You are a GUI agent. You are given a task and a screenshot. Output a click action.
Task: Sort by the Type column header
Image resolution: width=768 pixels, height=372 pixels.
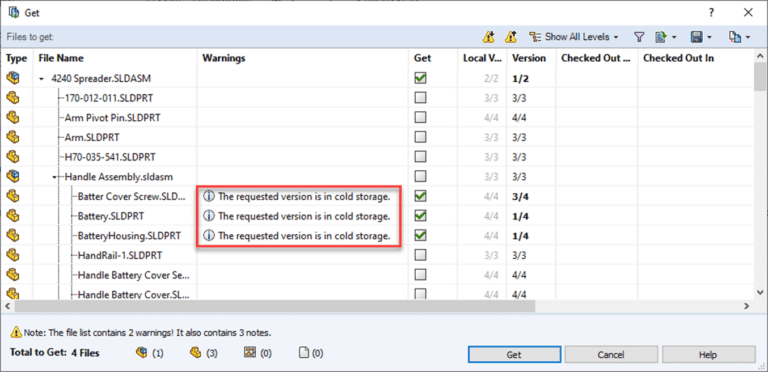tap(17, 58)
